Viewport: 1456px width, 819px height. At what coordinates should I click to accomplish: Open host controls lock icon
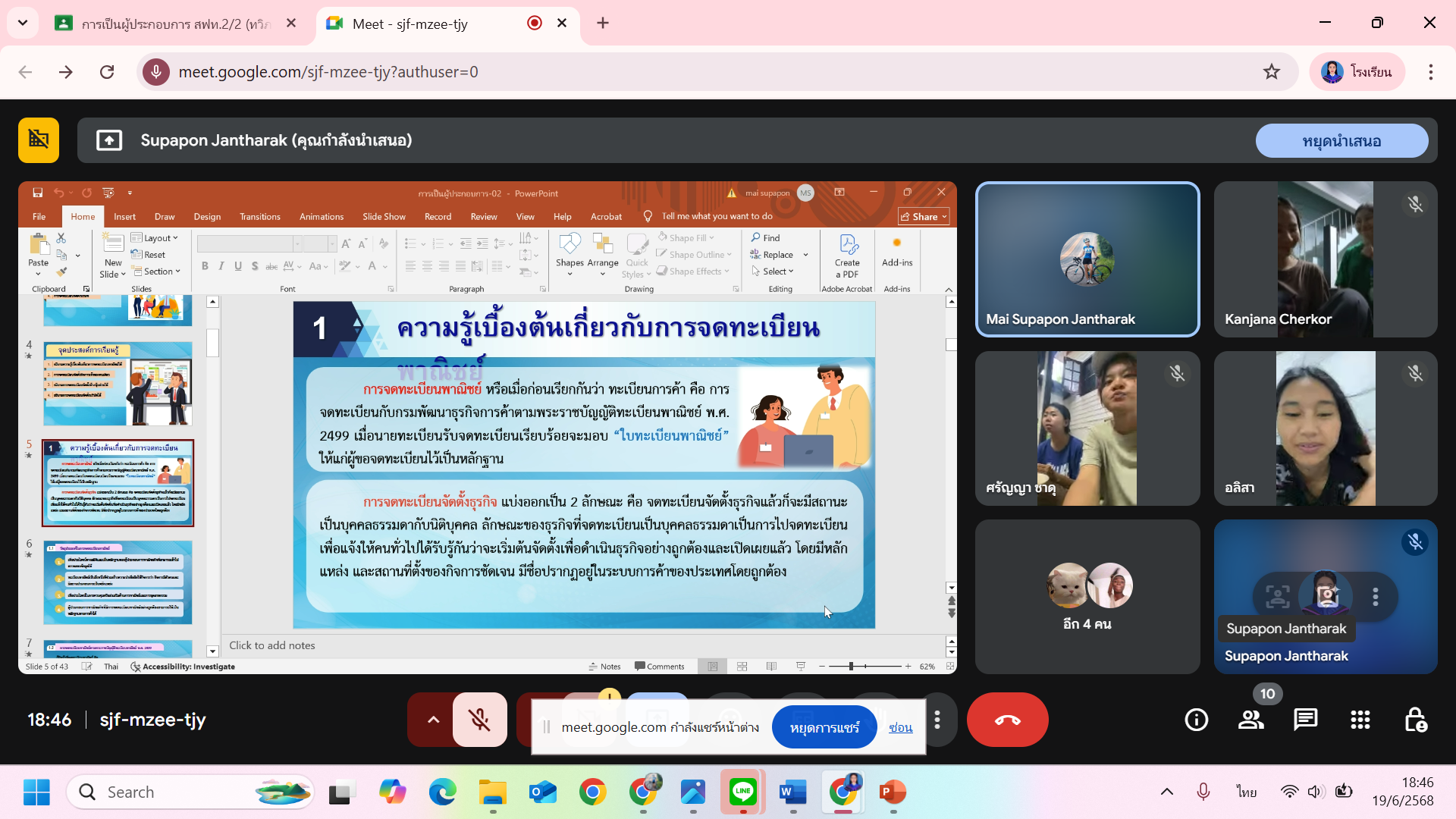[1415, 720]
